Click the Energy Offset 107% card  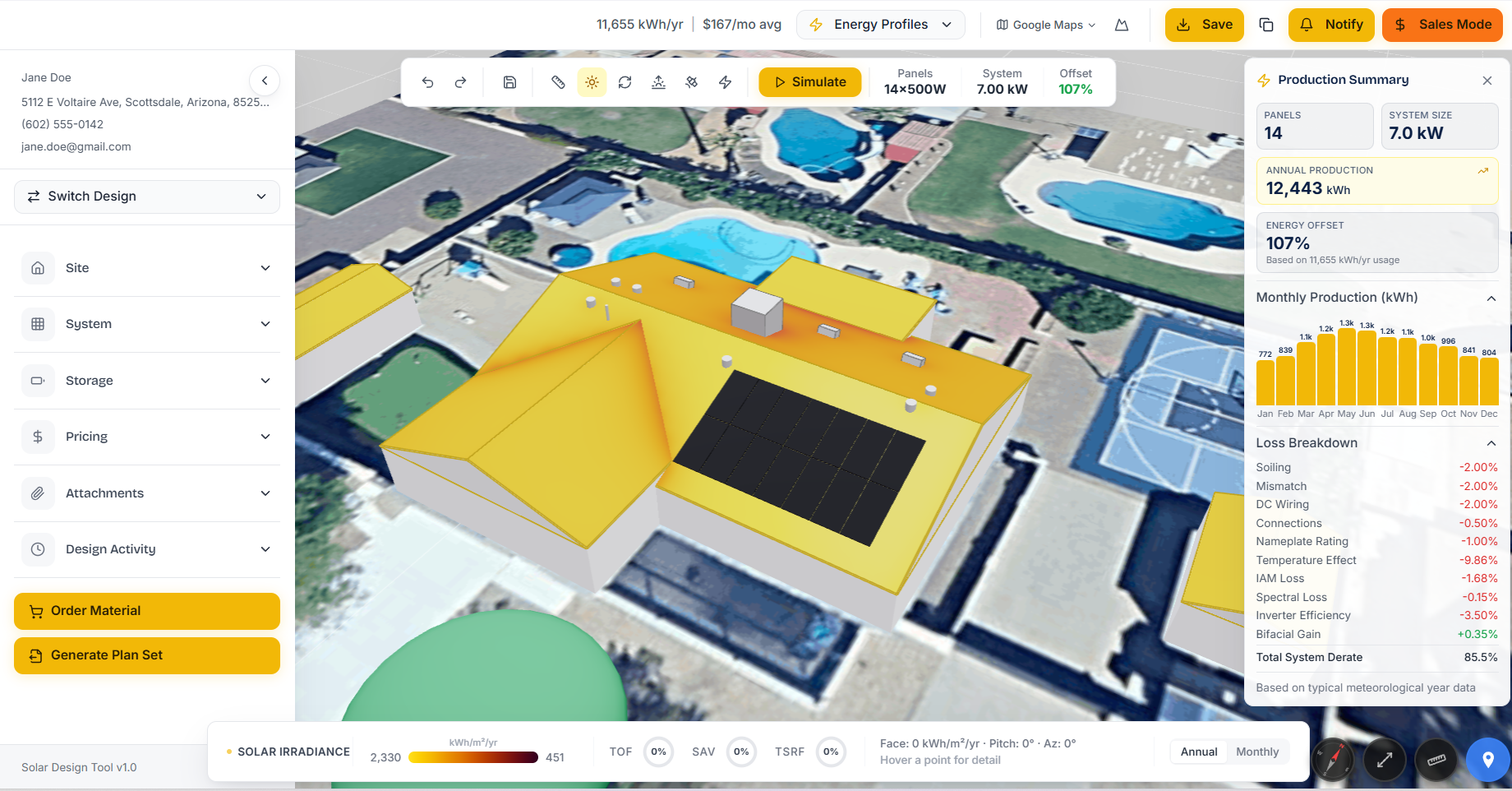pos(1377,243)
